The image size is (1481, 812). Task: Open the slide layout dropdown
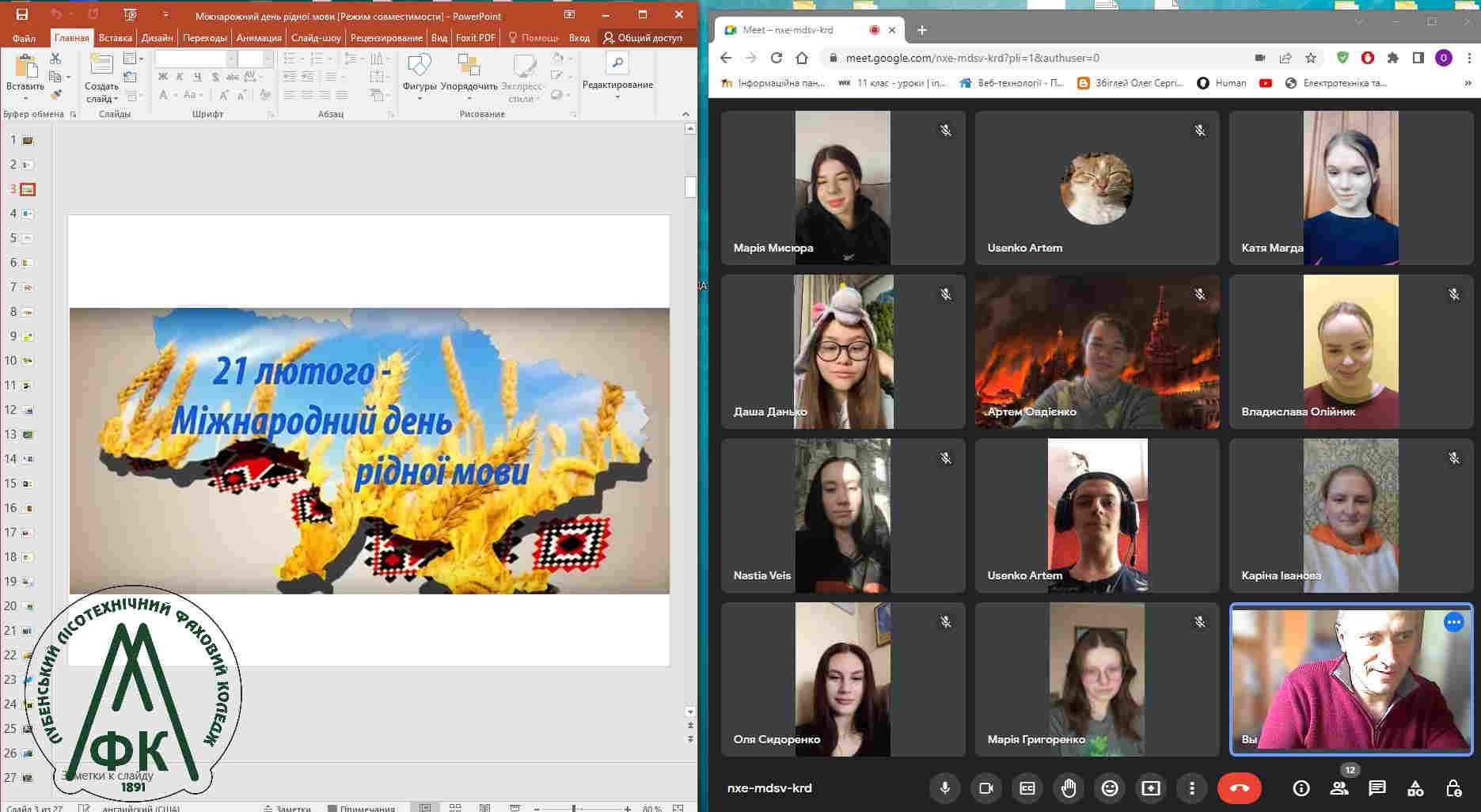(x=133, y=59)
